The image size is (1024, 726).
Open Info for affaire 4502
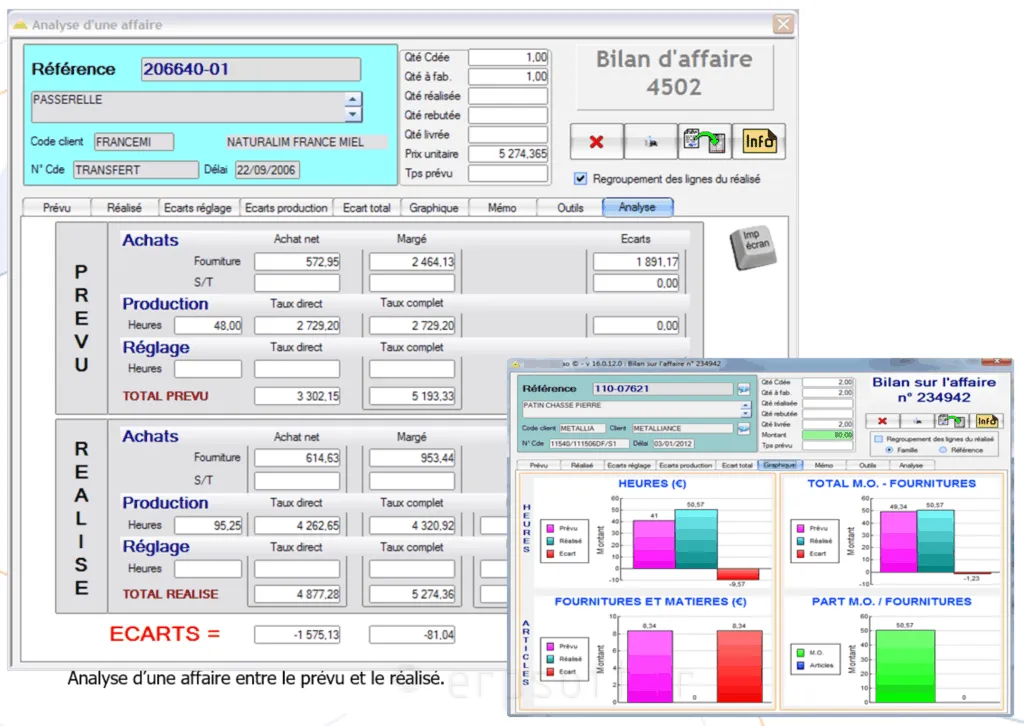coord(759,141)
